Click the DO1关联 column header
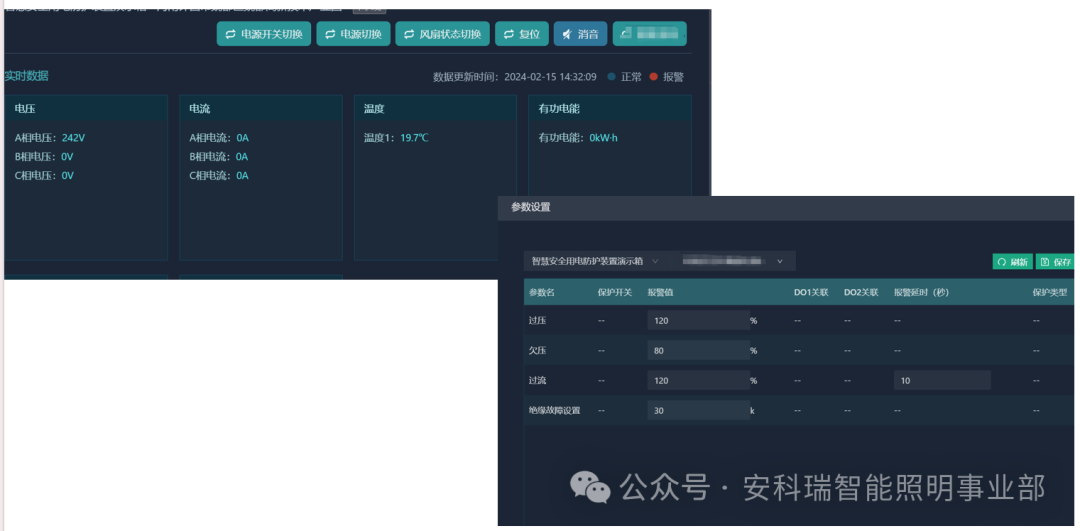The width and height of the screenshot is (1080, 531). (811, 292)
